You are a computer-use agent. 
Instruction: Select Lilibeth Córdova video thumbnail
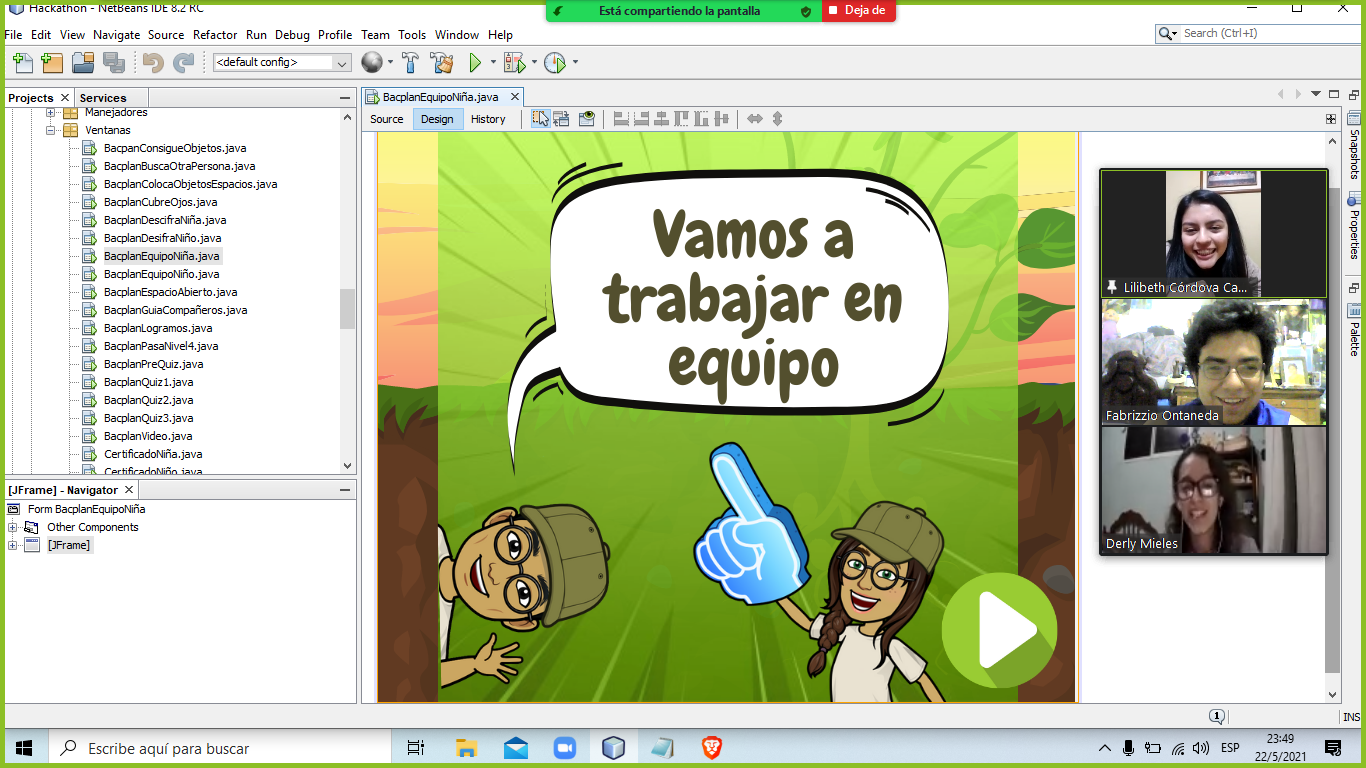(1213, 233)
